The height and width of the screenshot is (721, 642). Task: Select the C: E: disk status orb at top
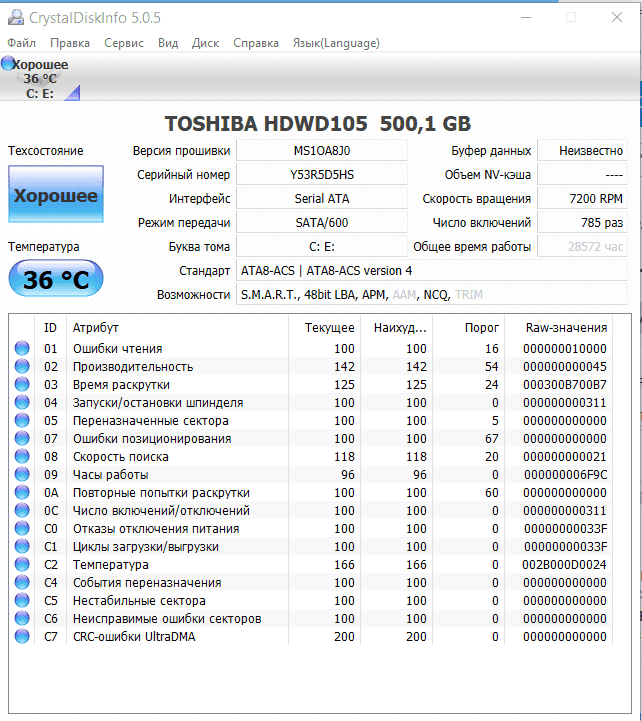8,63
